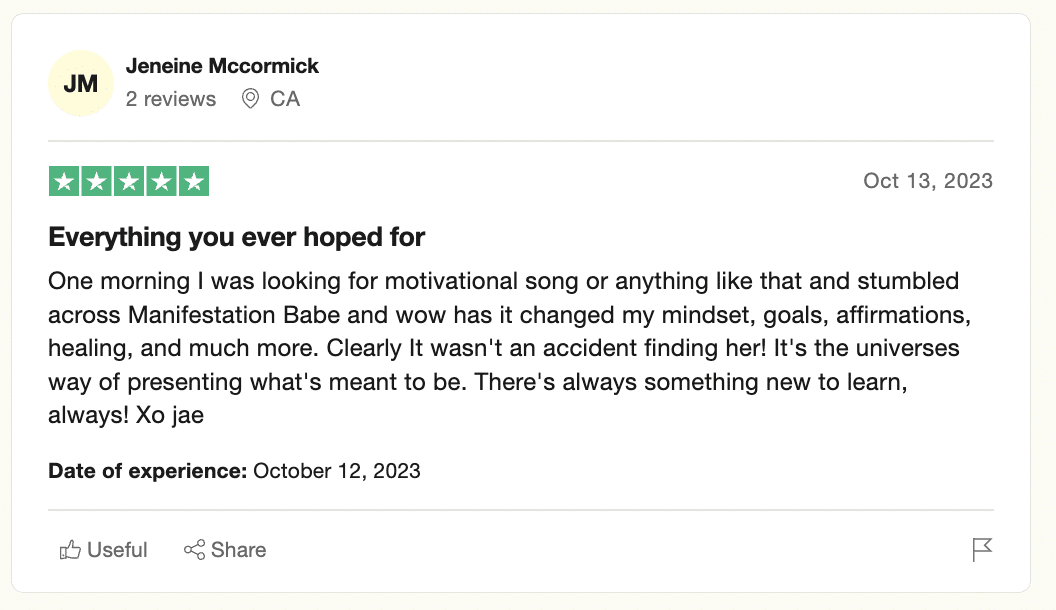Open Jeneine Mccormick's profile name link
This screenshot has height=610, width=1056.
click(x=222, y=66)
